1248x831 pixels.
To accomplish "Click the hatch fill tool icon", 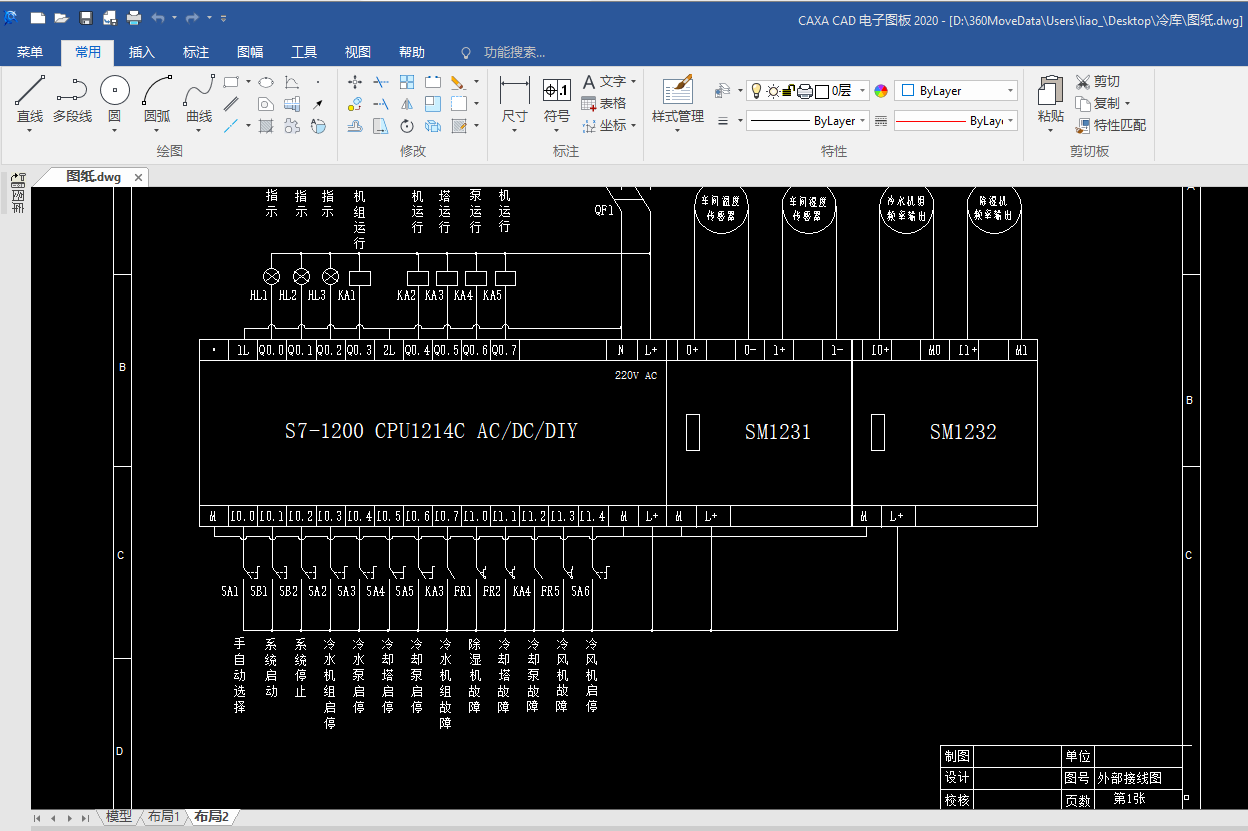I will pos(266,126).
